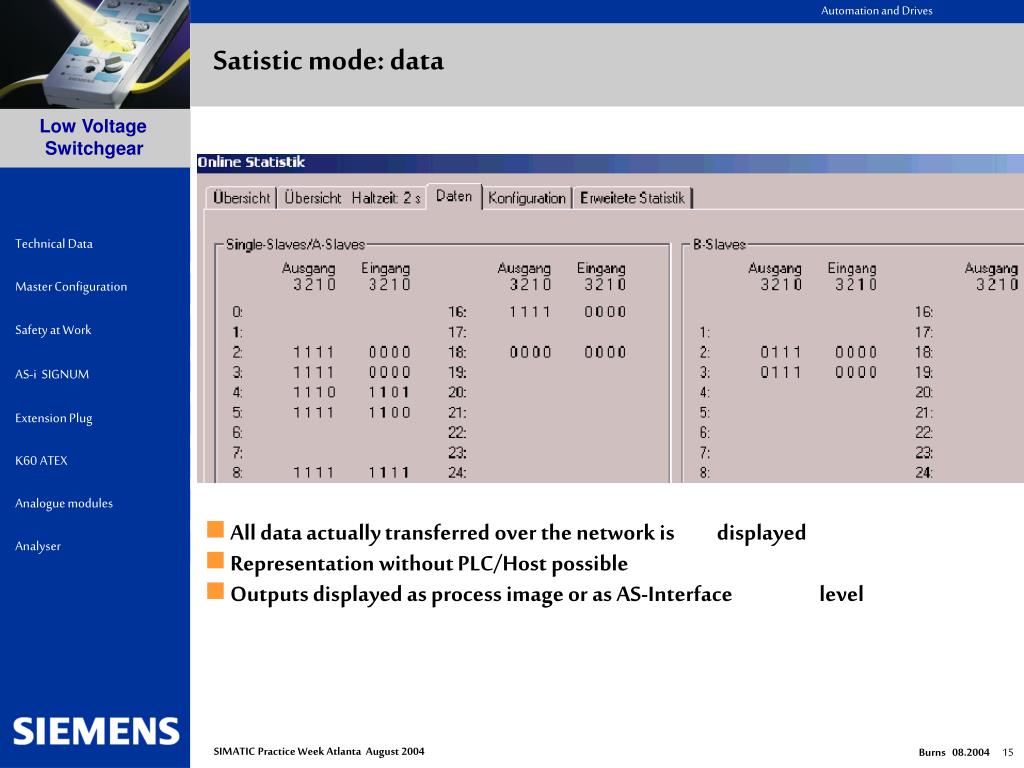Screen dimensions: 1024x768
Task: Open Technical Data in the sidebar
Action: (54, 244)
